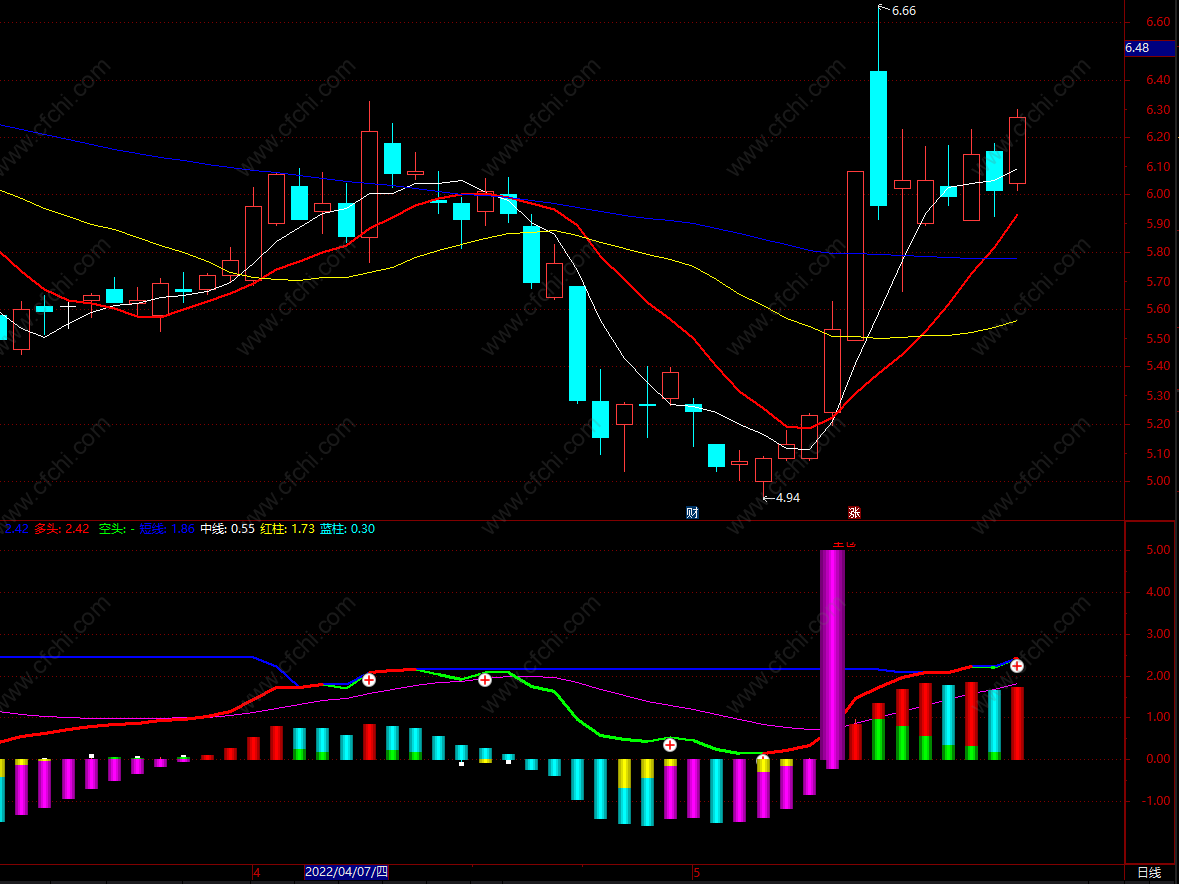
Task: Click the 6.60 price axis label
Action: pyautogui.click(x=1158, y=22)
